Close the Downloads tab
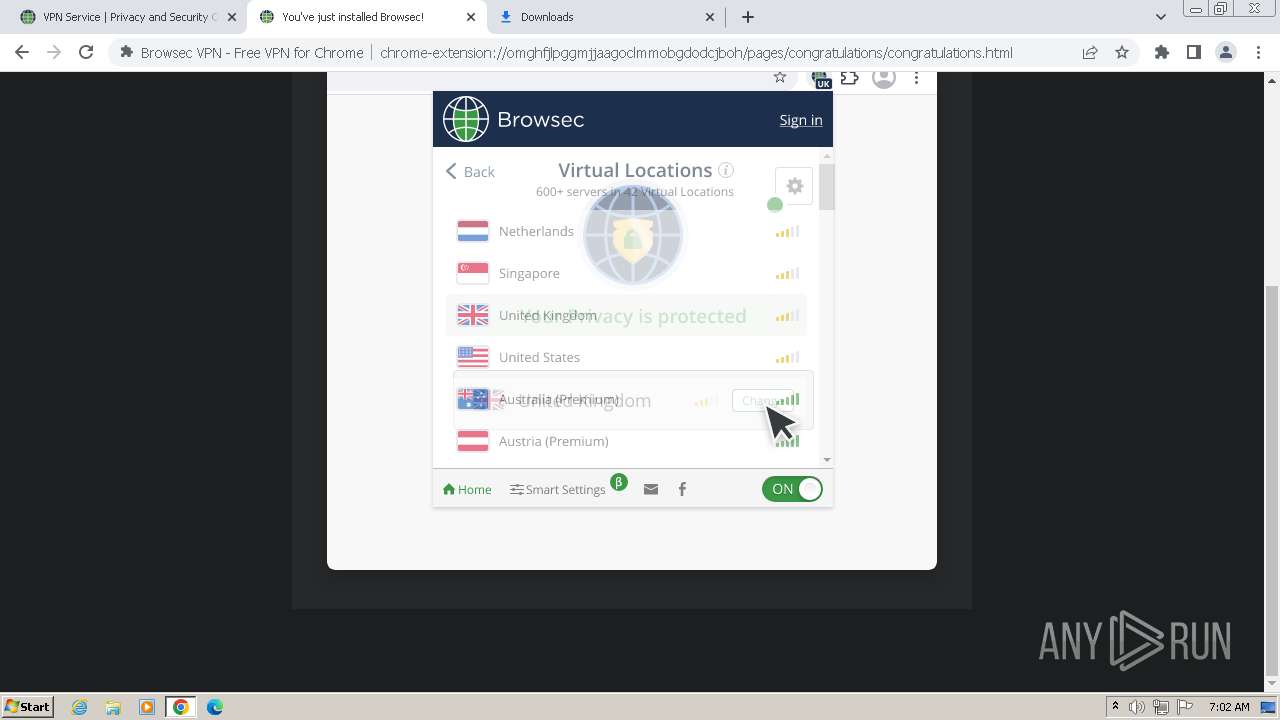The width and height of the screenshot is (1280, 720). 710,17
